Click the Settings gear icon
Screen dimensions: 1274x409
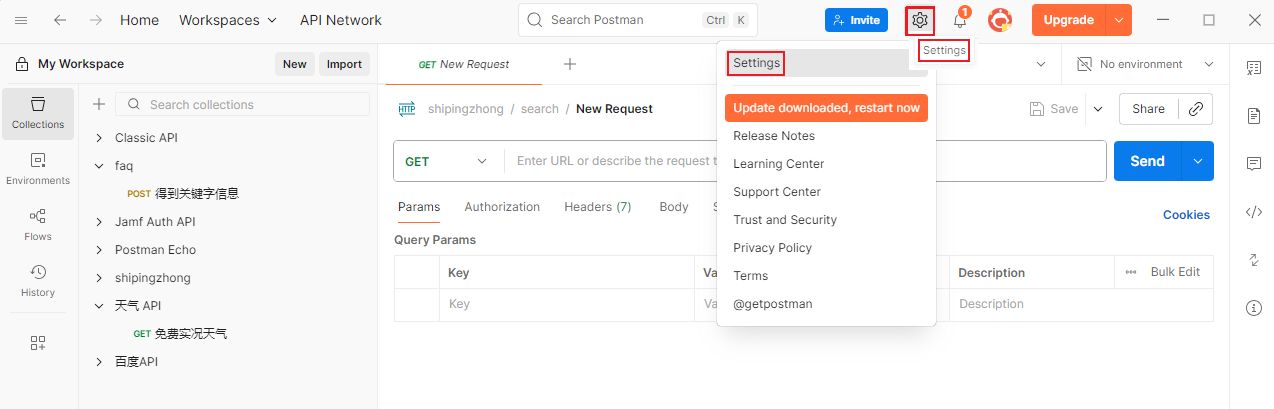920,20
